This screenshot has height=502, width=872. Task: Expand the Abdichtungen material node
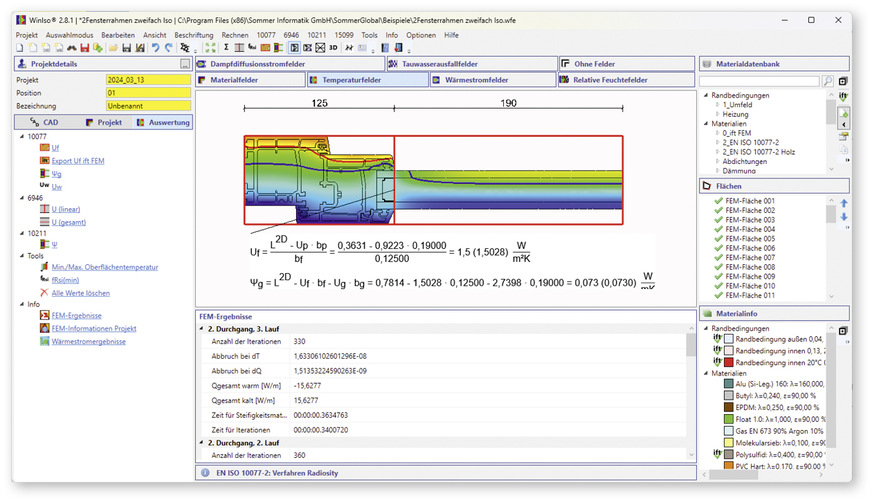click(x=717, y=161)
